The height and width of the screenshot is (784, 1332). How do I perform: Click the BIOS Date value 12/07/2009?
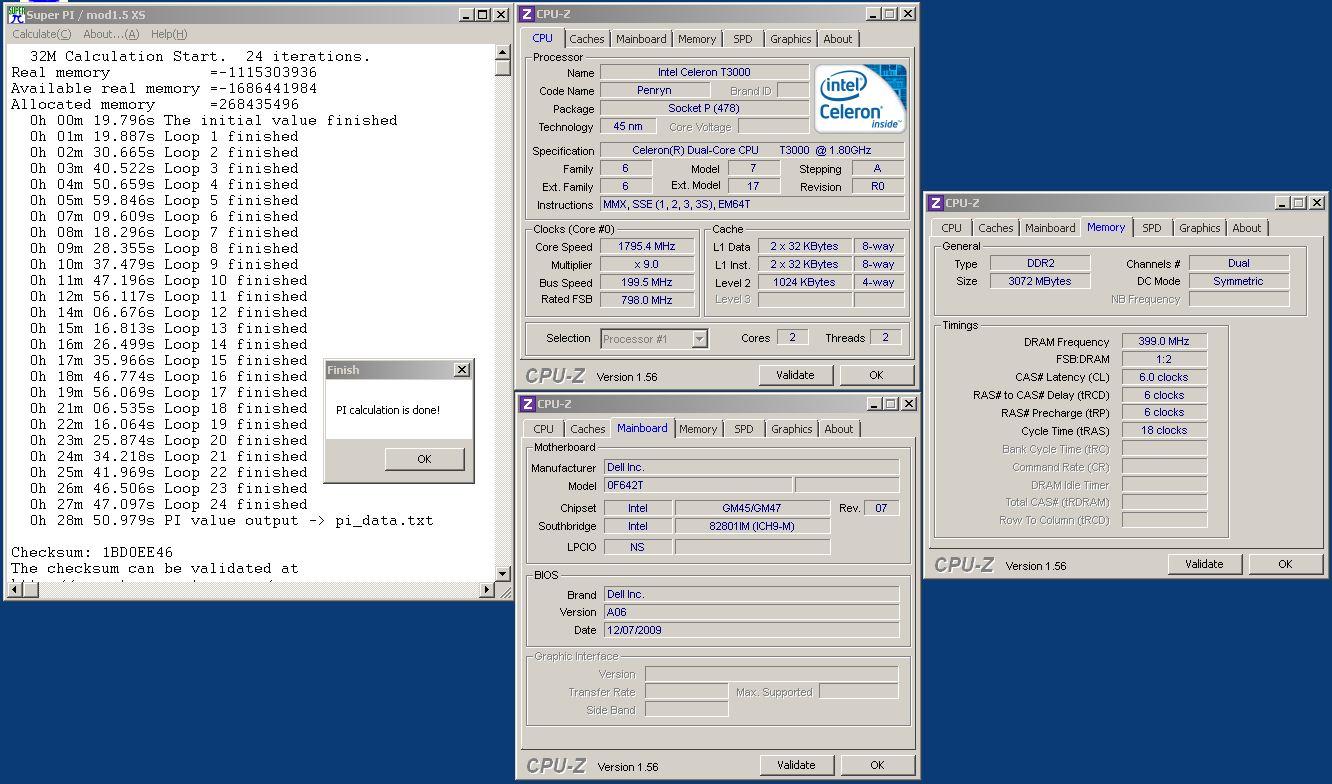click(751, 630)
